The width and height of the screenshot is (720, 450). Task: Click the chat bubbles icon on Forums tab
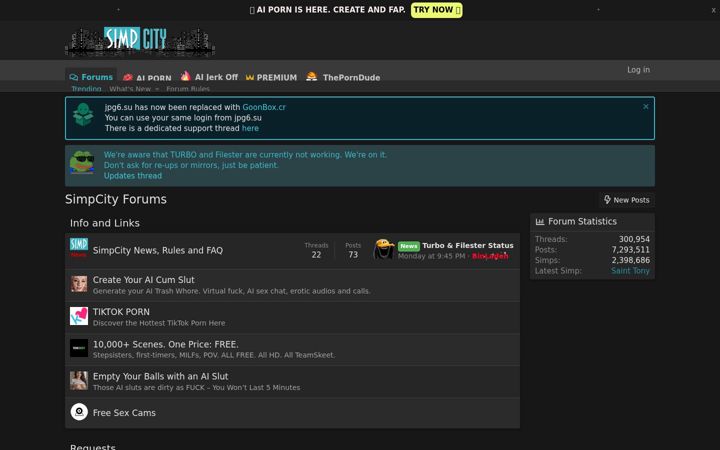point(73,77)
